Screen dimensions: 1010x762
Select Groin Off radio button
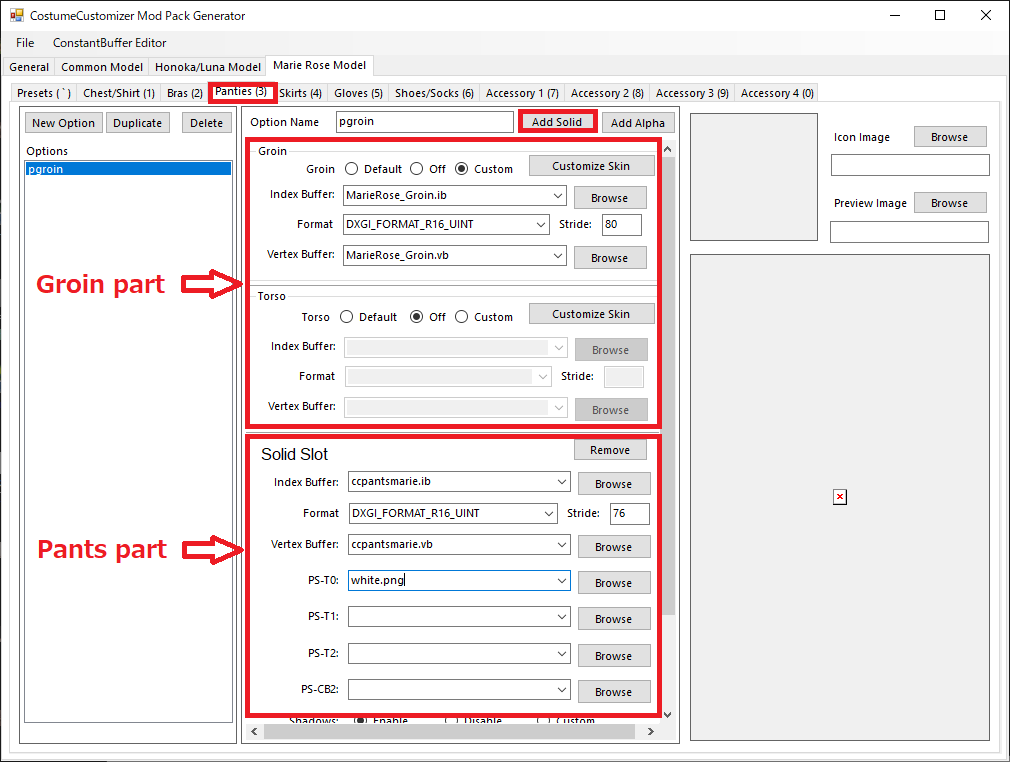417,169
